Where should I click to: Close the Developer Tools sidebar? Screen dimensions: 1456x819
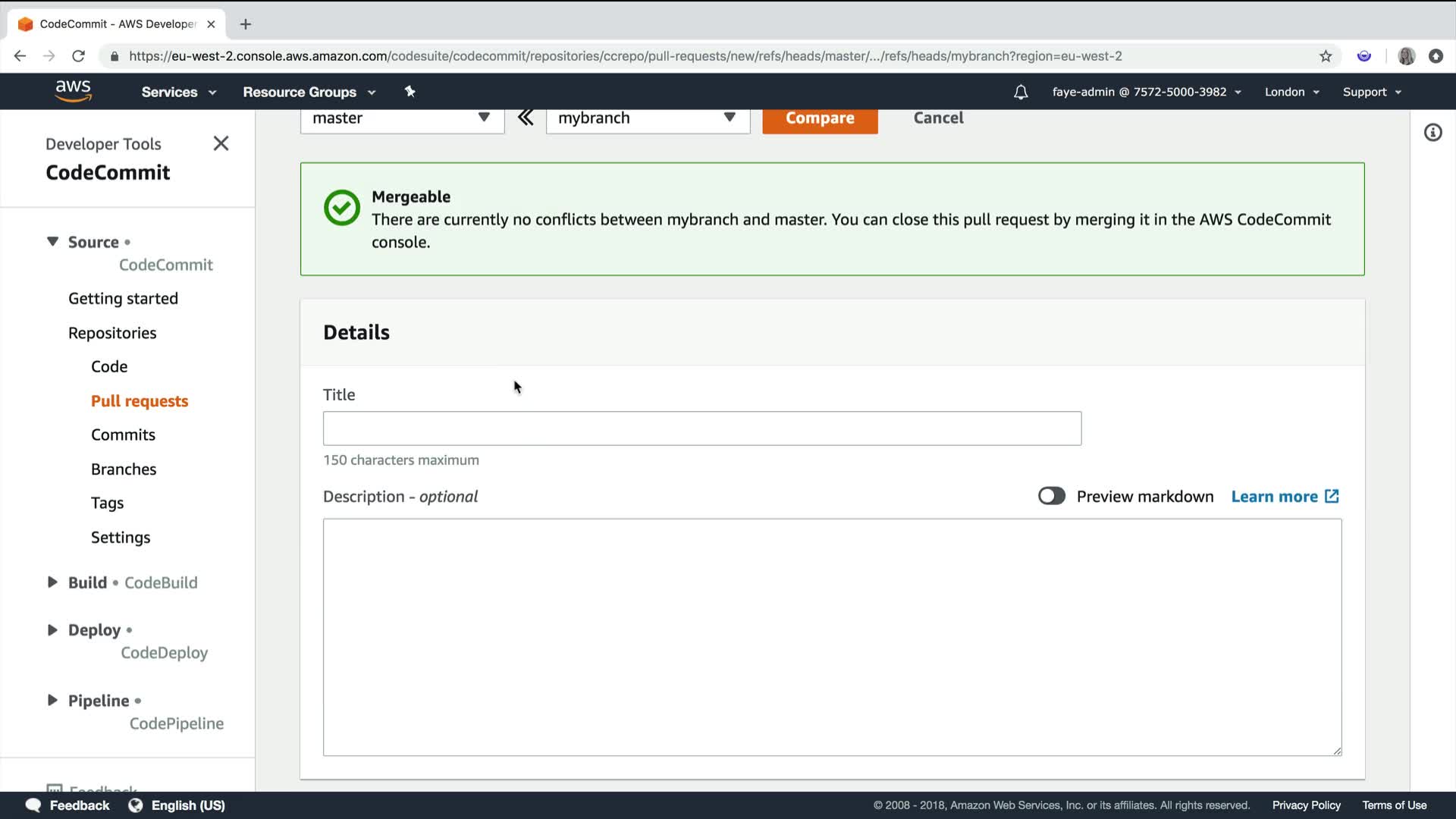pyautogui.click(x=221, y=143)
